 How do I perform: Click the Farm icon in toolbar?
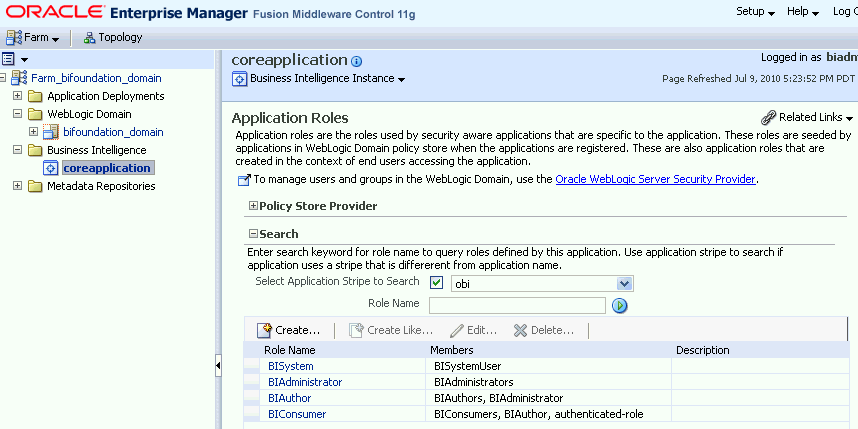point(14,38)
